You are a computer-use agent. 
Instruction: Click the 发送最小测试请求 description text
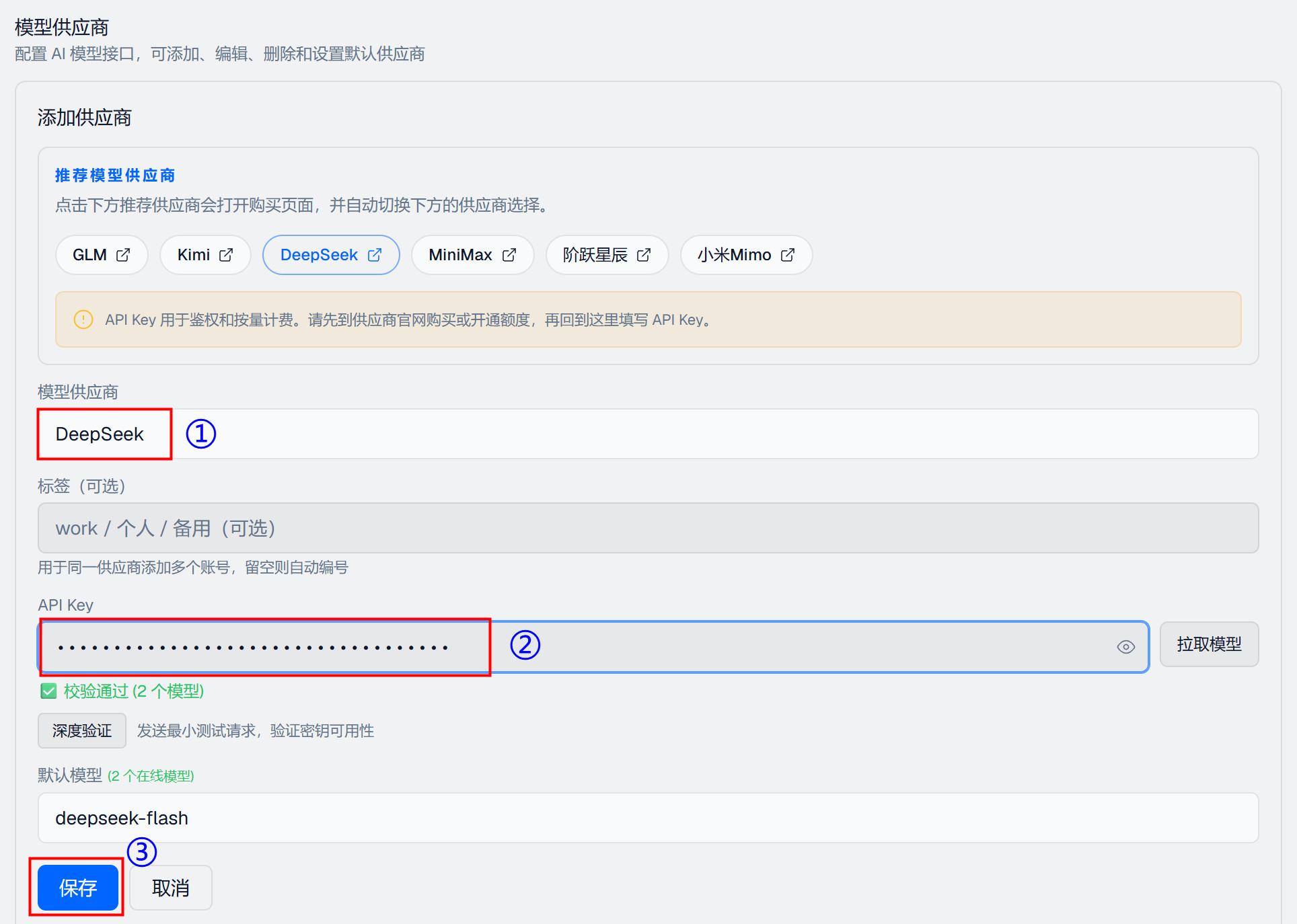256,731
